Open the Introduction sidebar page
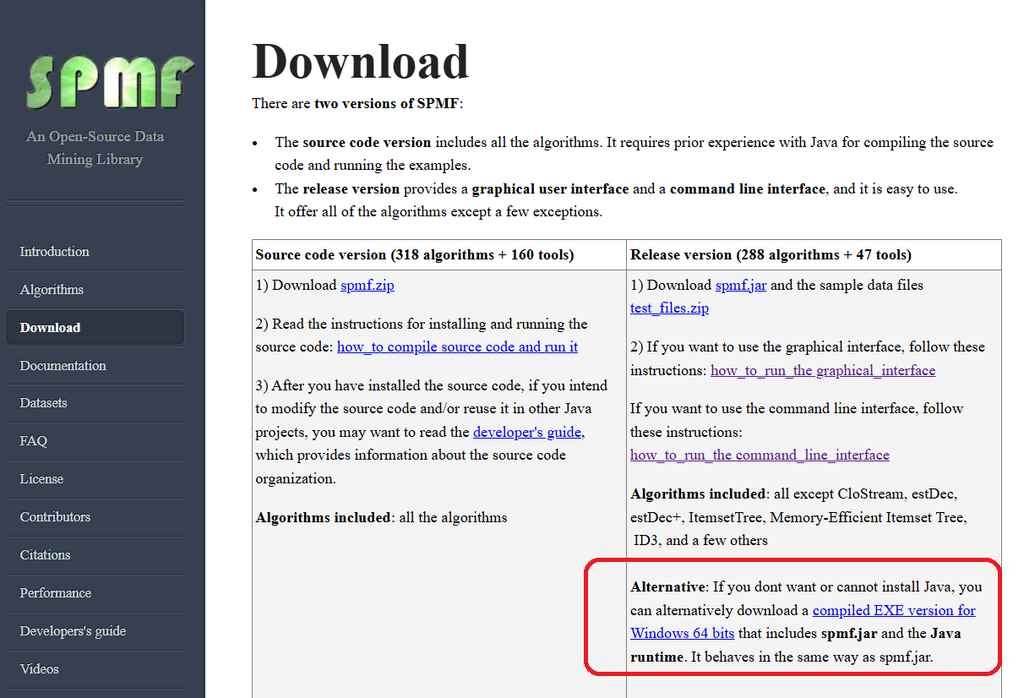The image size is (1024, 698). (x=55, y=252)
